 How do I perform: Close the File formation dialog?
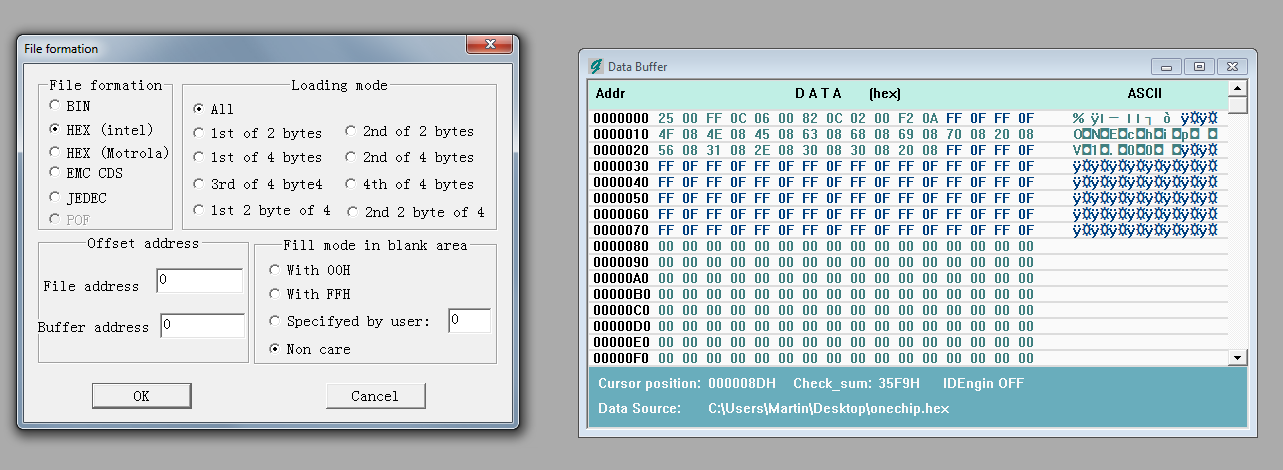pos(490,45)
